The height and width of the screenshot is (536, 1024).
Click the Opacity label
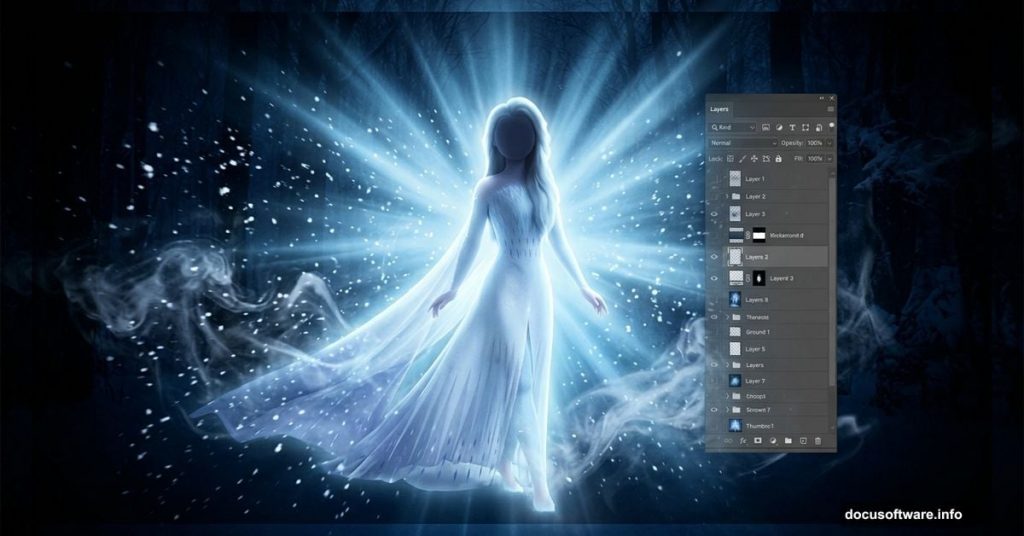coord(793,143)
